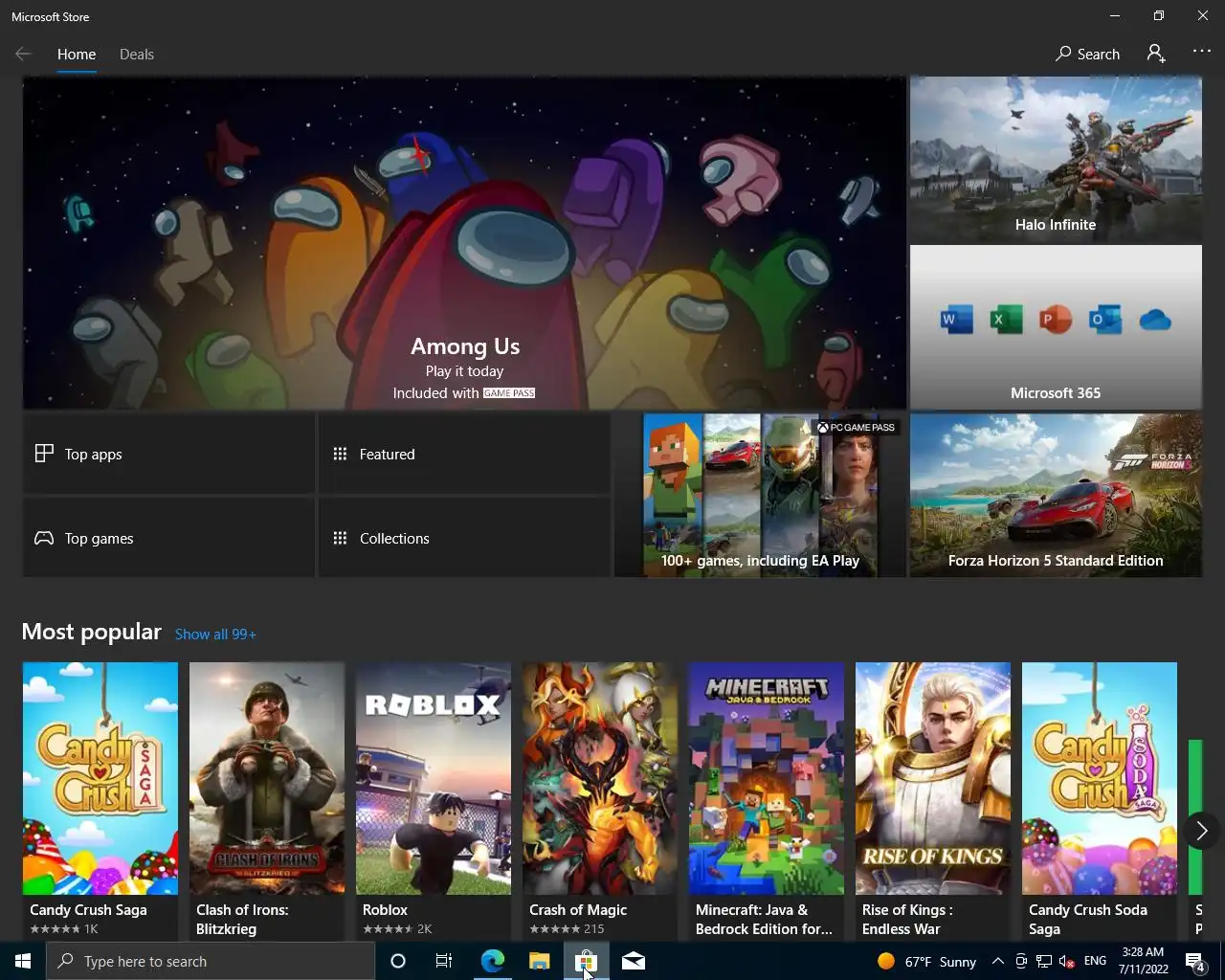This screenshot has height=980, width=1225.
Task: Click the Top games controller icon
Action: coord(44,538)
